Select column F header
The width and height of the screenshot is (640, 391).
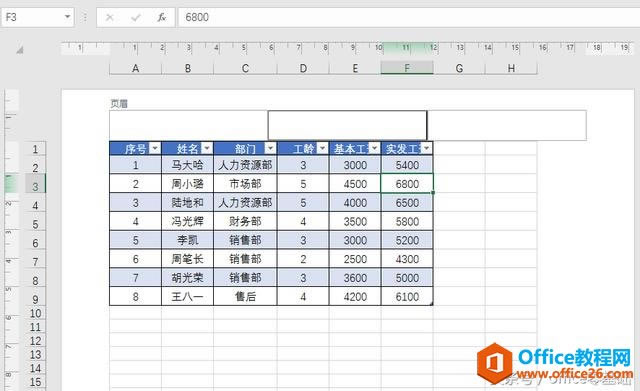pyautogui.click(x=407, y=68)
